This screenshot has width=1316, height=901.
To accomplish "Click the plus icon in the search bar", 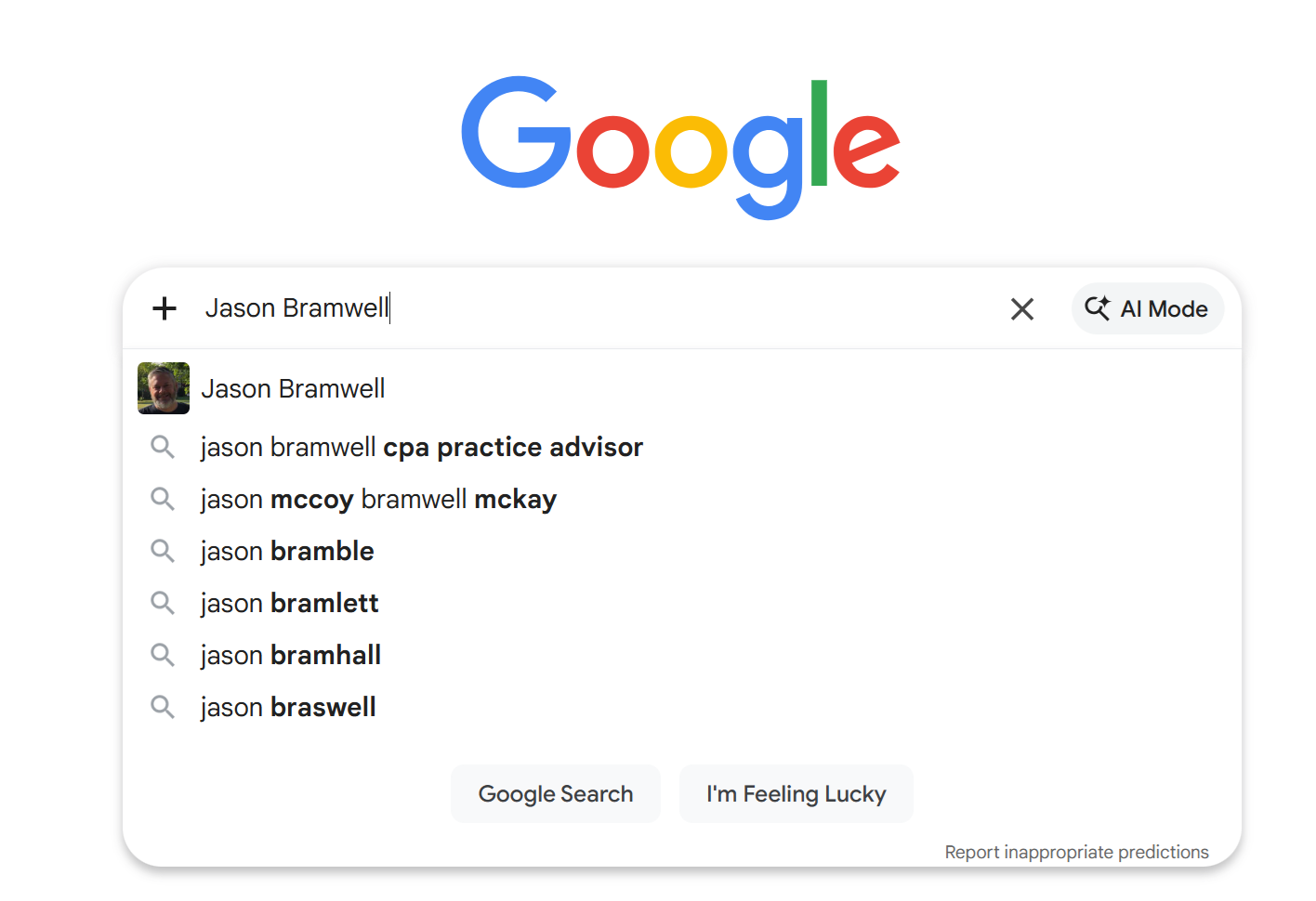I will click(x=164, y=308).
